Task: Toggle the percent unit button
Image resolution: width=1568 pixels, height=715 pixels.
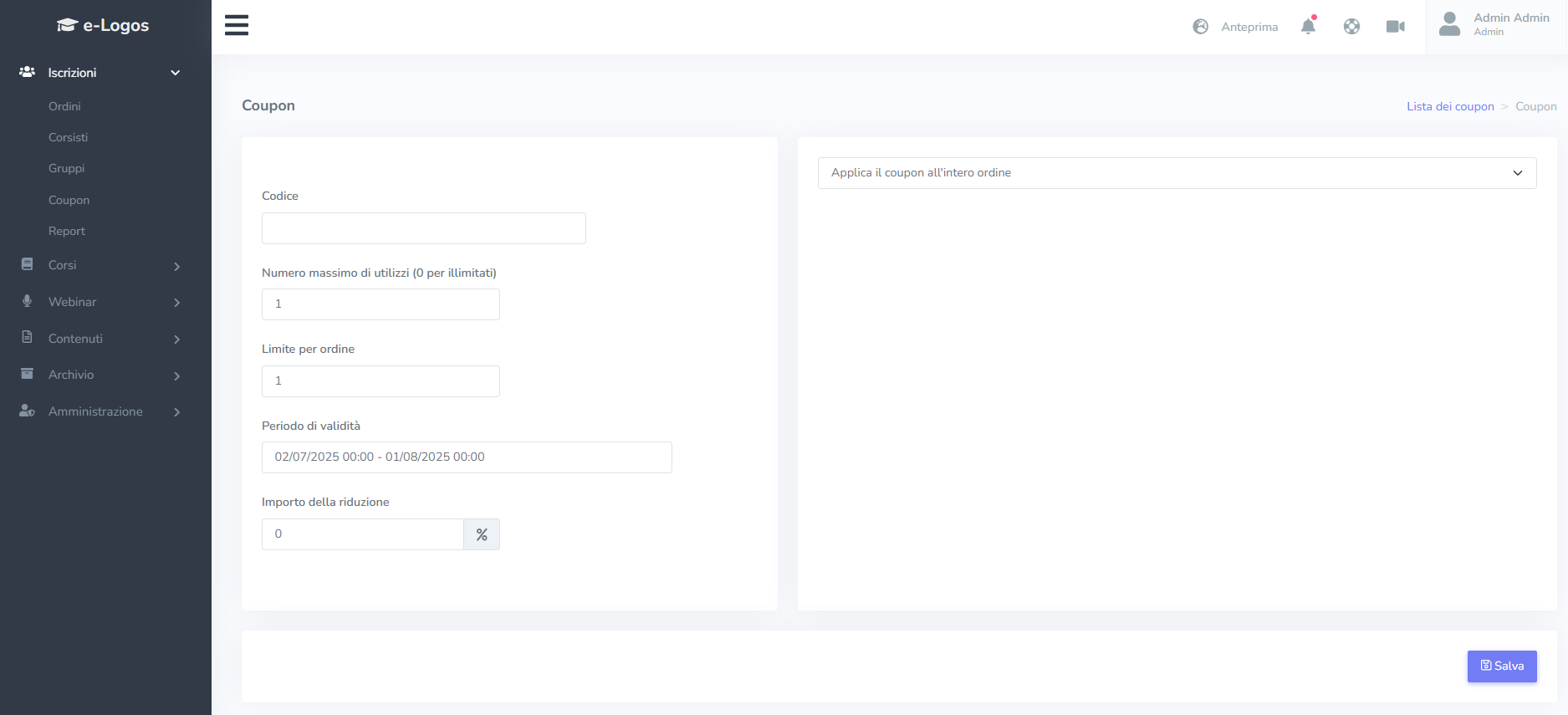Action: click(x=482, y=534)
